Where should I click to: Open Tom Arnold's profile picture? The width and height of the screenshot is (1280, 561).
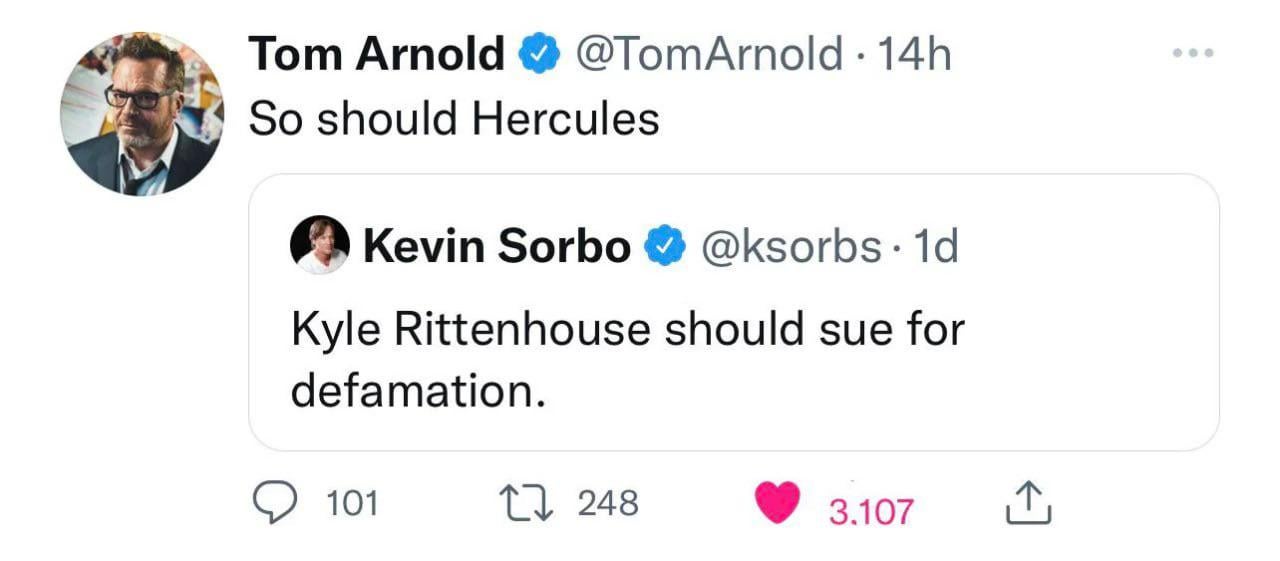click(x=141, y=113)
